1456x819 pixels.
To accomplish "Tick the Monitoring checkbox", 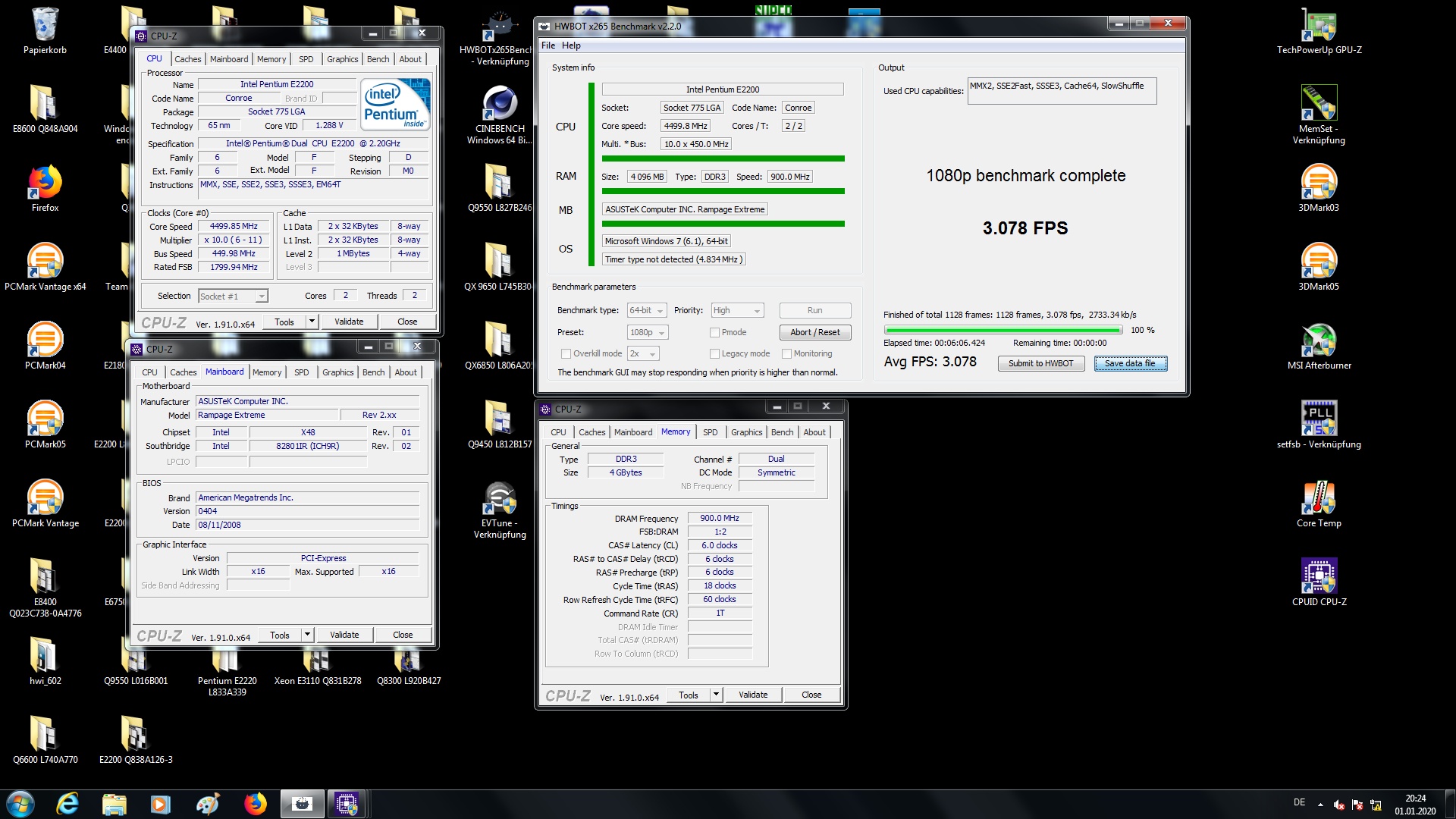I will (787, 353).
